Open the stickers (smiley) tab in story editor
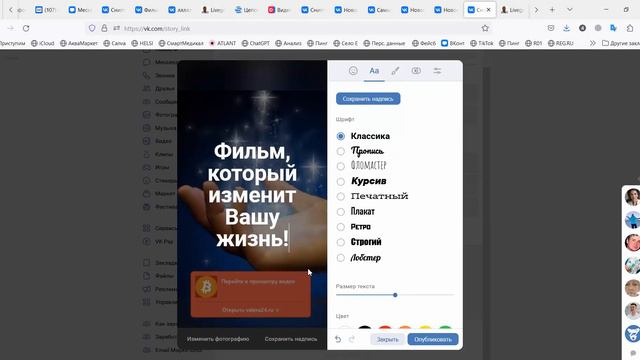Viewport: 640px width, 360px height. [353, 71]
